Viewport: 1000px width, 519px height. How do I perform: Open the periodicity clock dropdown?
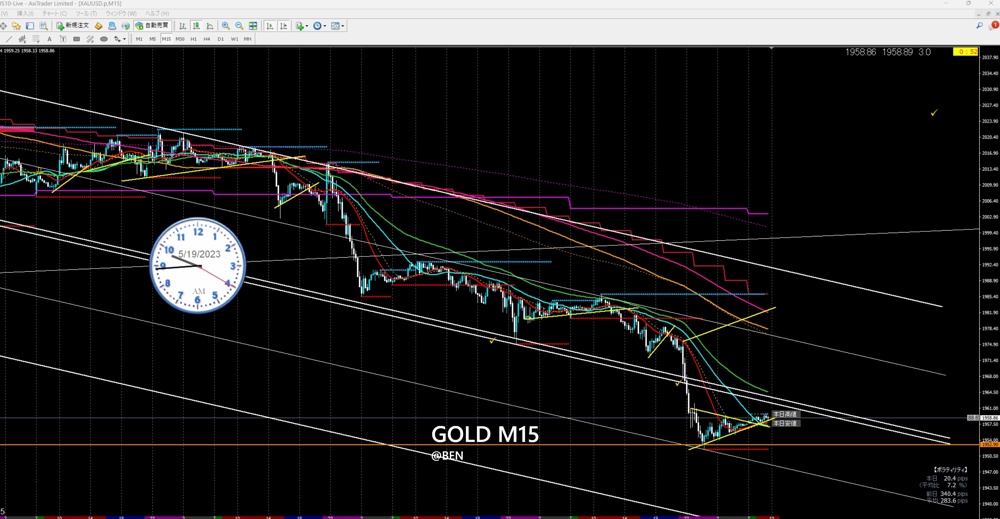coord(318,26)
